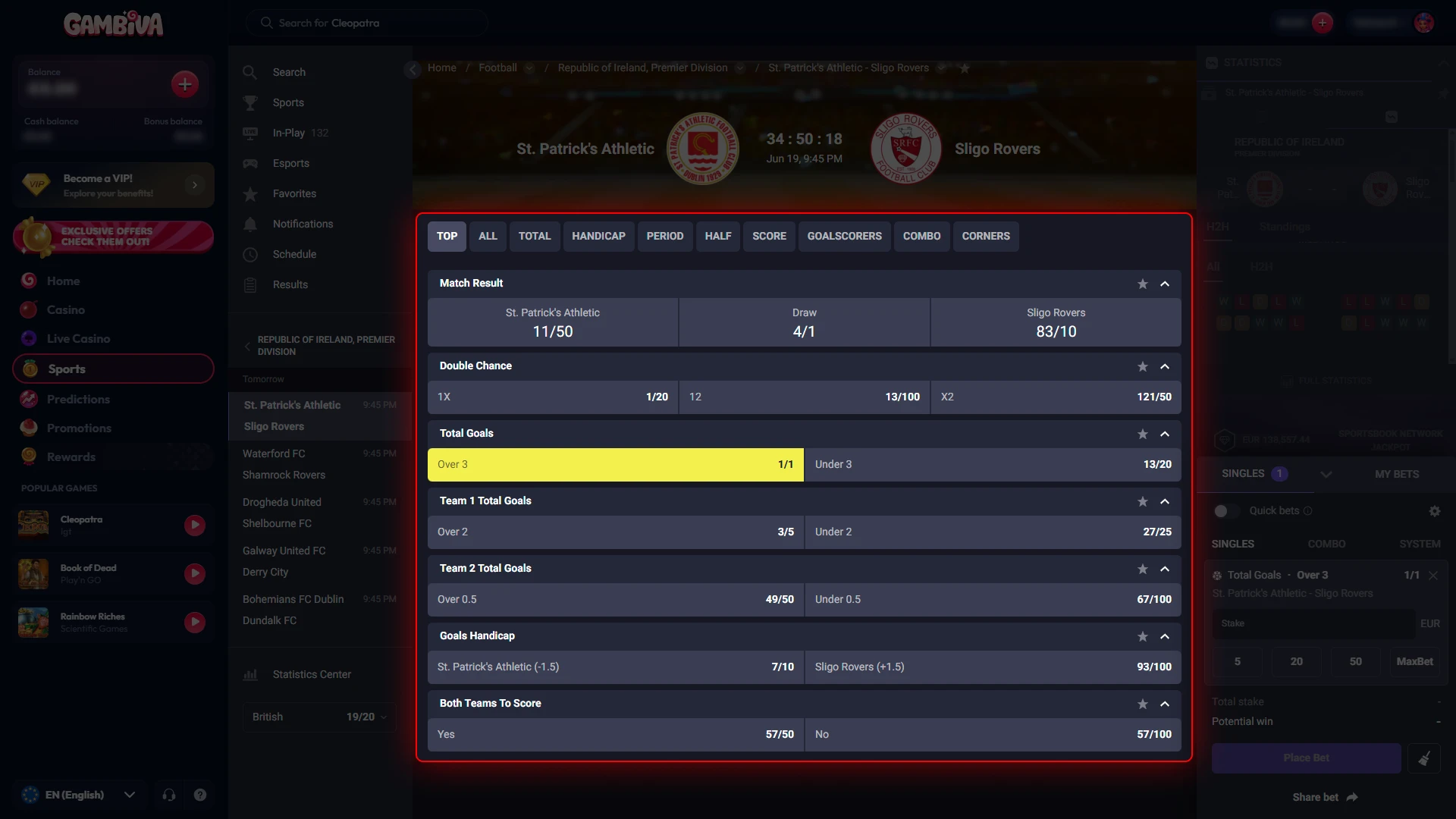The width and height of the screenshot is (1456, 819).
Task: Favorite Both Teams To Score market
Action: pyautogui.click(x=1143, y=704)
